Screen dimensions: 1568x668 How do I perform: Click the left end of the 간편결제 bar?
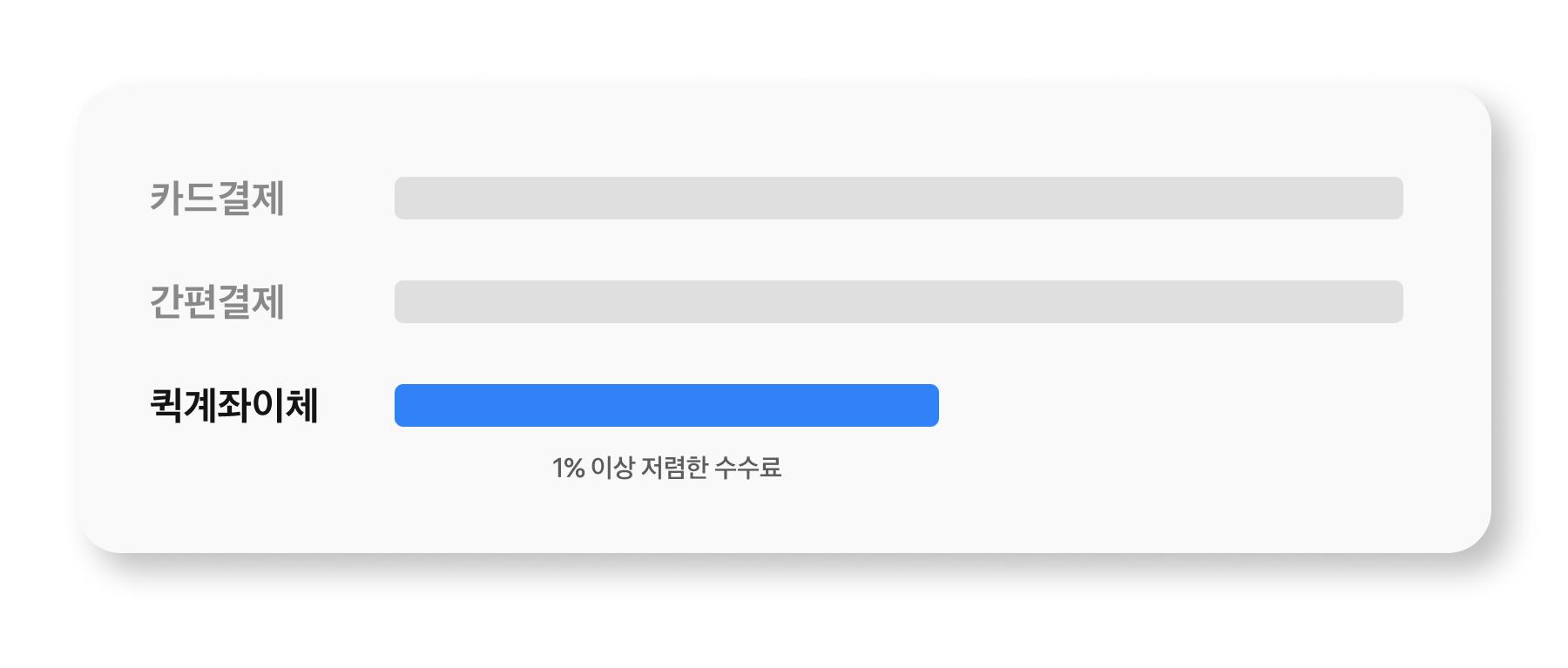(x=404, y=301)
